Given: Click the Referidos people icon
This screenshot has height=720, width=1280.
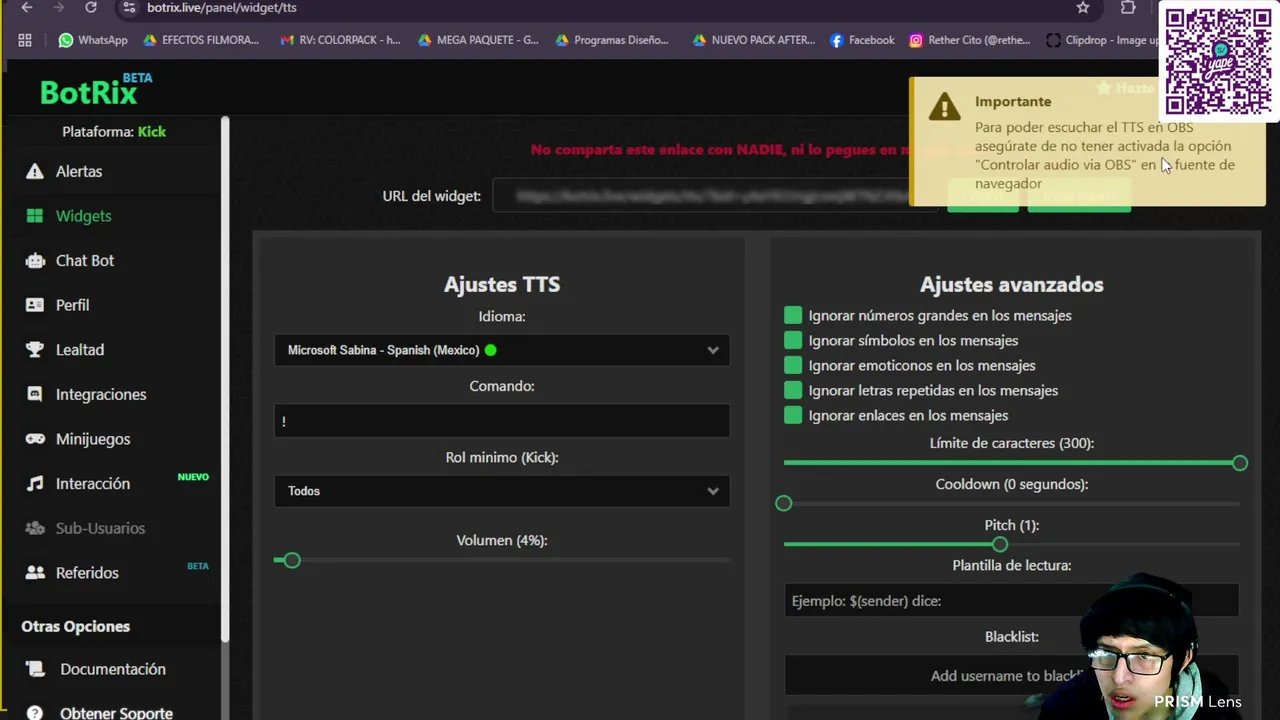Looking at the screenshot, I should pos(35,573).
